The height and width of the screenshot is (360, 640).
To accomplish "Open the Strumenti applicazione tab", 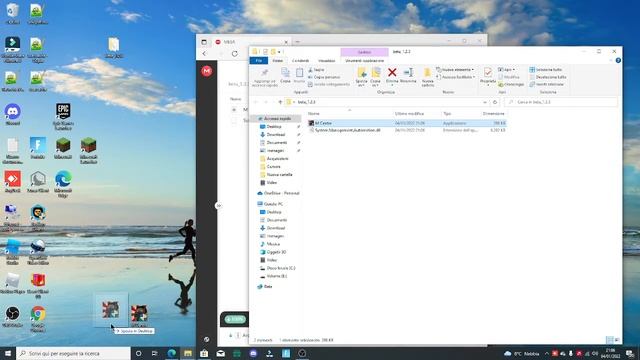I will pos(364,60).
